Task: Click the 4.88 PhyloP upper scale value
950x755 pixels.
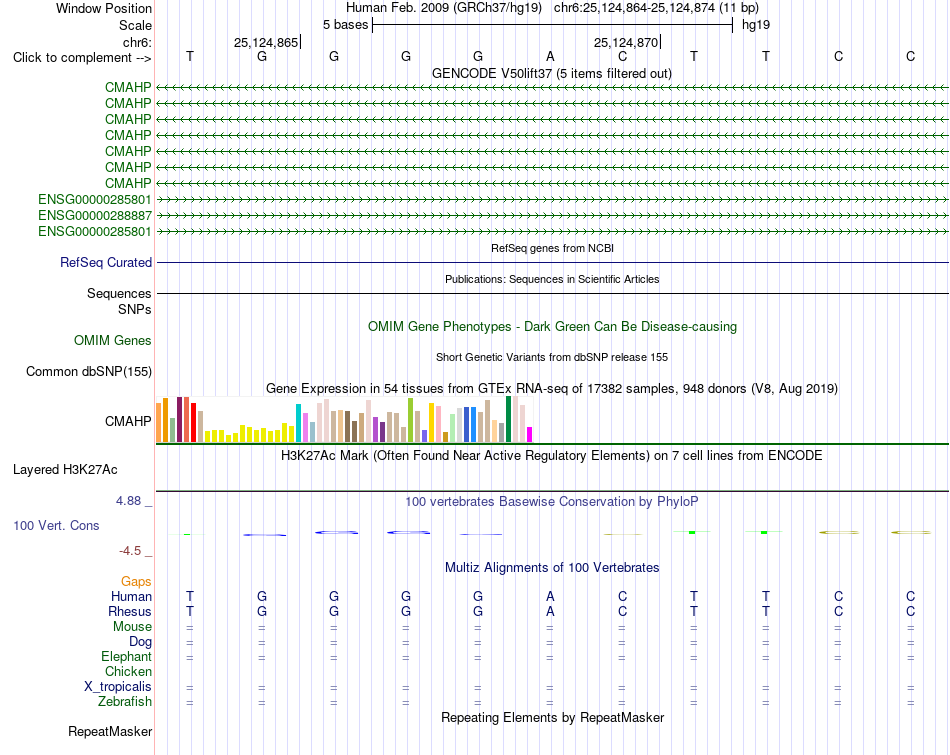Action: 128,501
